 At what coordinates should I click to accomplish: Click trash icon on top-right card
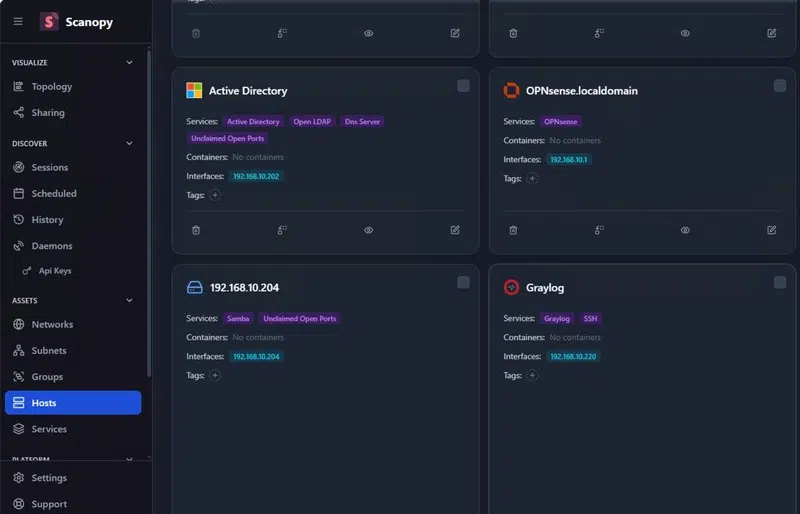(x=513, y=33)
